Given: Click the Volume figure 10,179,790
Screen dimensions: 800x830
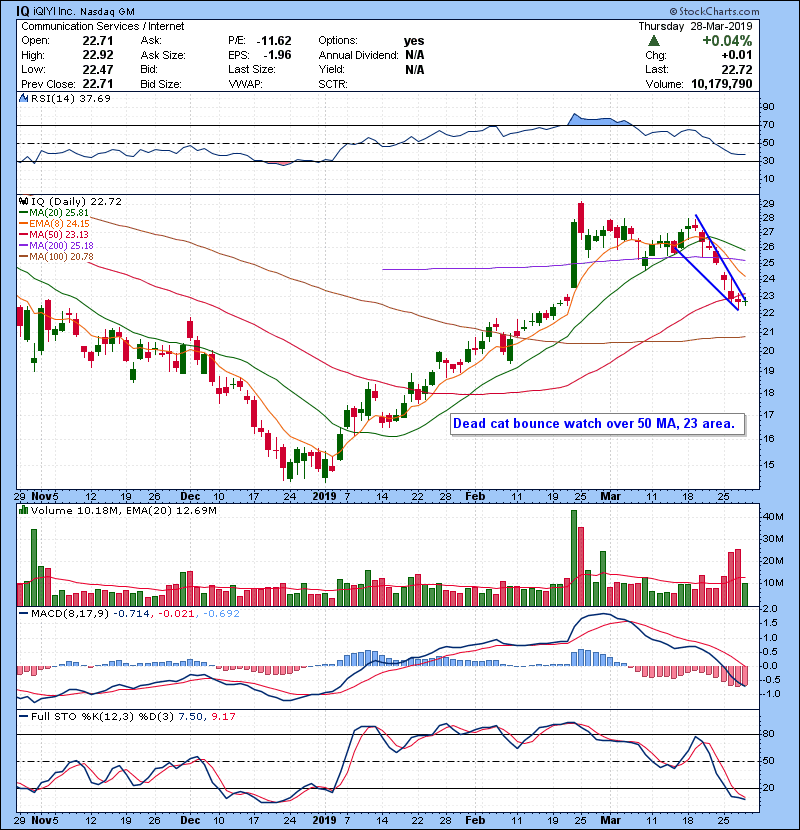Looking at the screenshot, I should click(x=722, y=84).
